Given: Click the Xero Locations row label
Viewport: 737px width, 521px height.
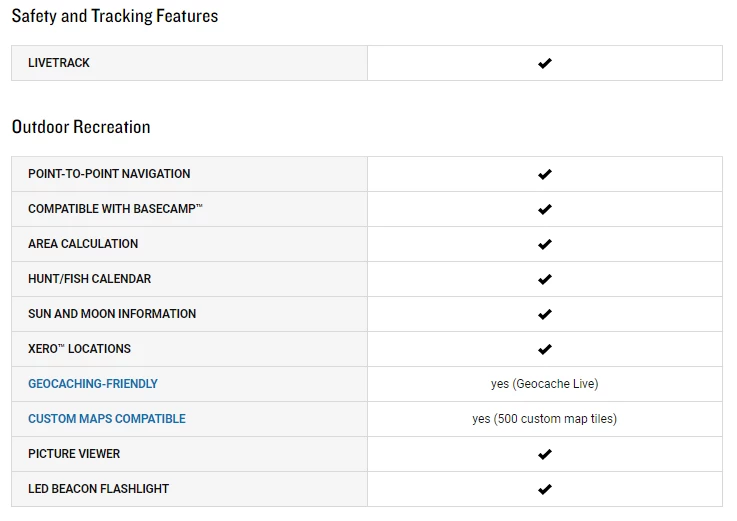Looking at the screenshot, I should [79, 349].
